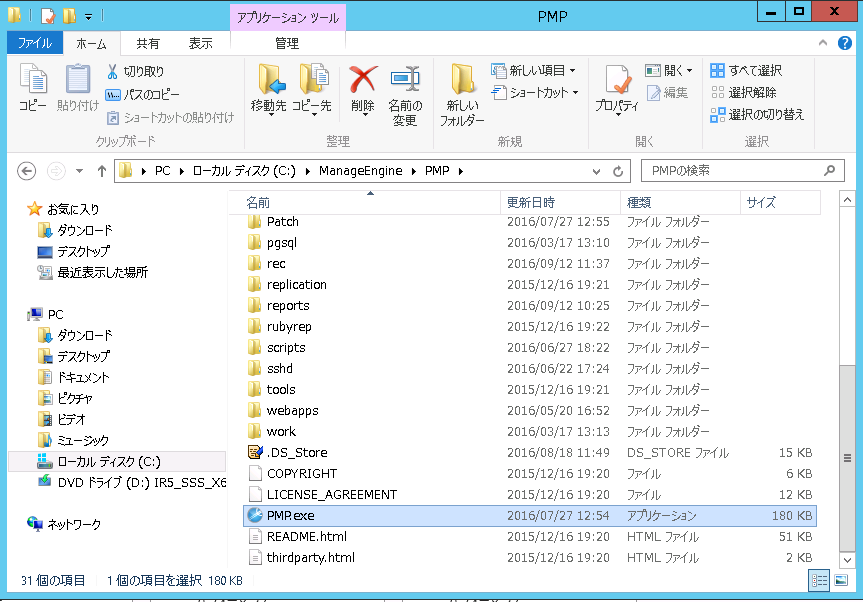Select DVD ドライブ (D:) in navigation pane
This screenshot has width=863, height=602.
coord(131,483)
